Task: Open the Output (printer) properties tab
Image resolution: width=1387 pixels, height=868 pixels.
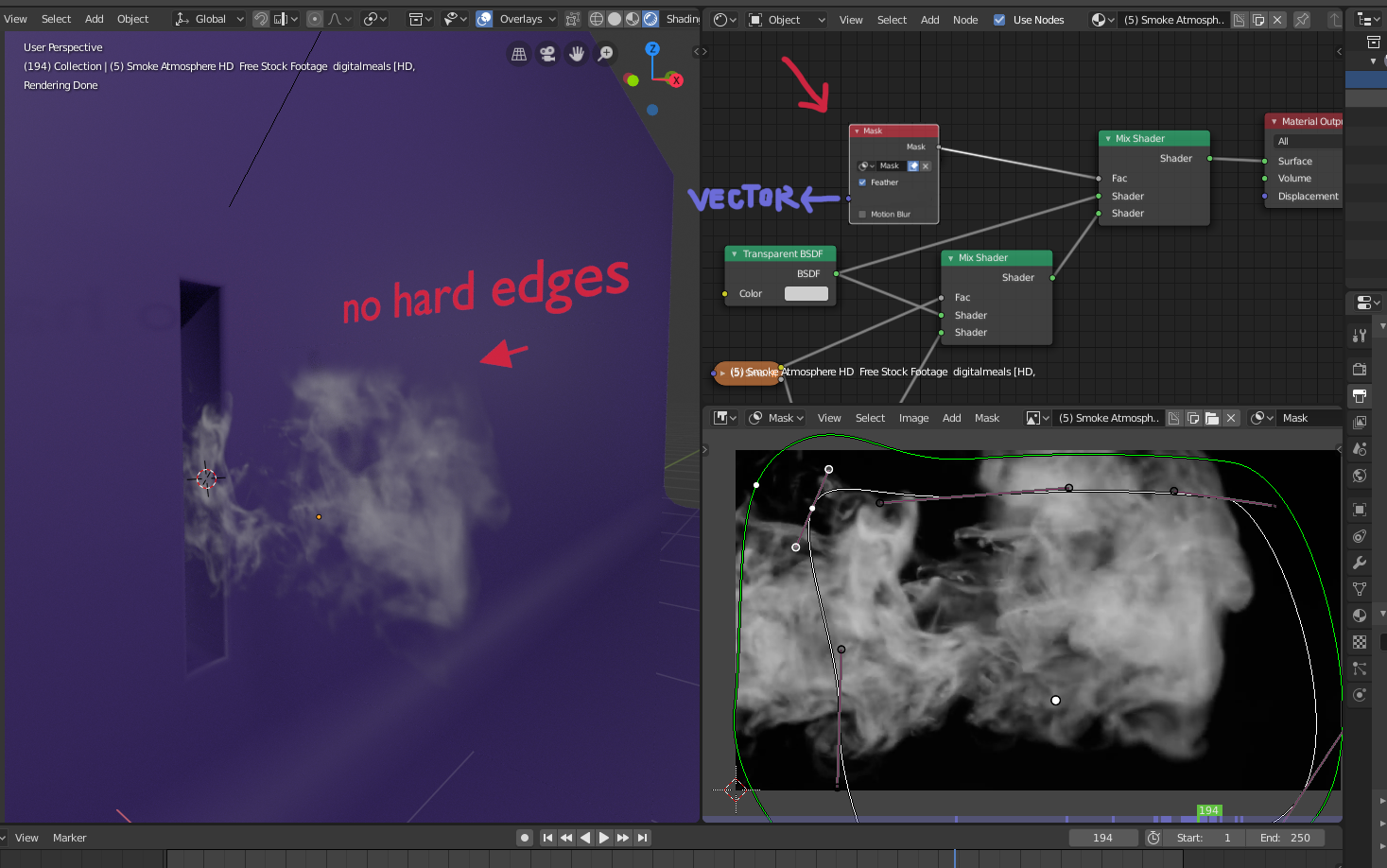Action: 1360,395
